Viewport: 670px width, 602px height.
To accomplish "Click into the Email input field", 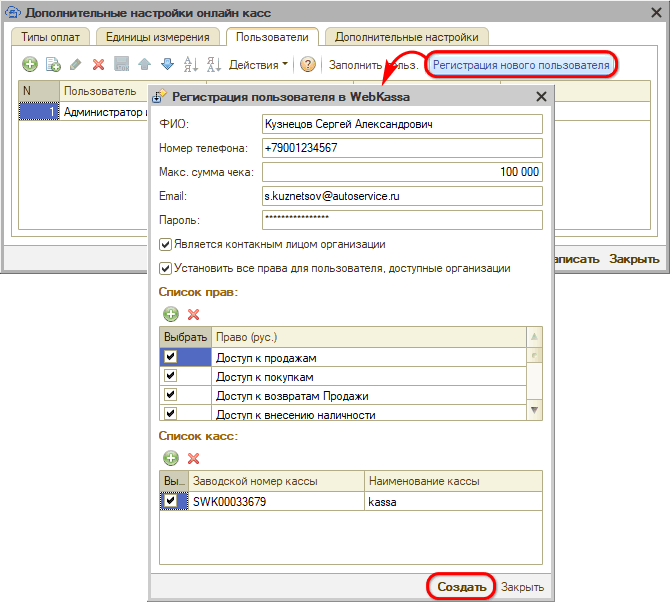I will tap(400, 196).
